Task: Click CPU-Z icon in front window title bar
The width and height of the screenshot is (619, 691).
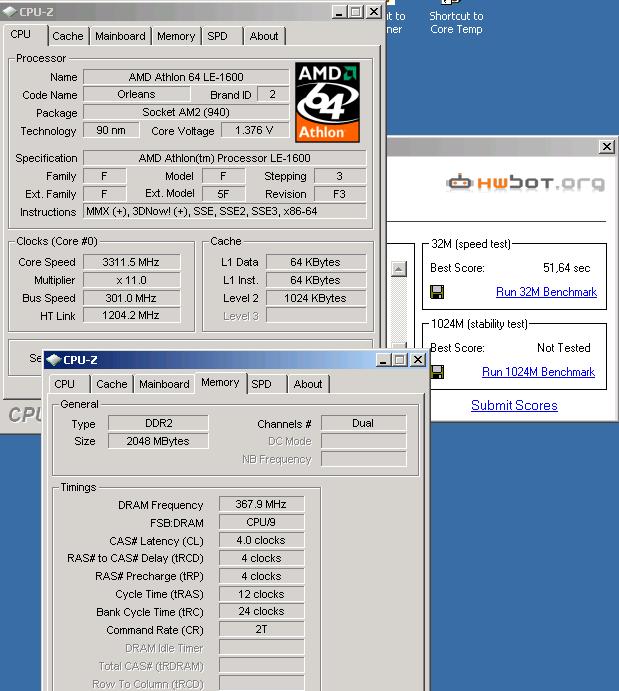Action: click(x=54, y=360)
